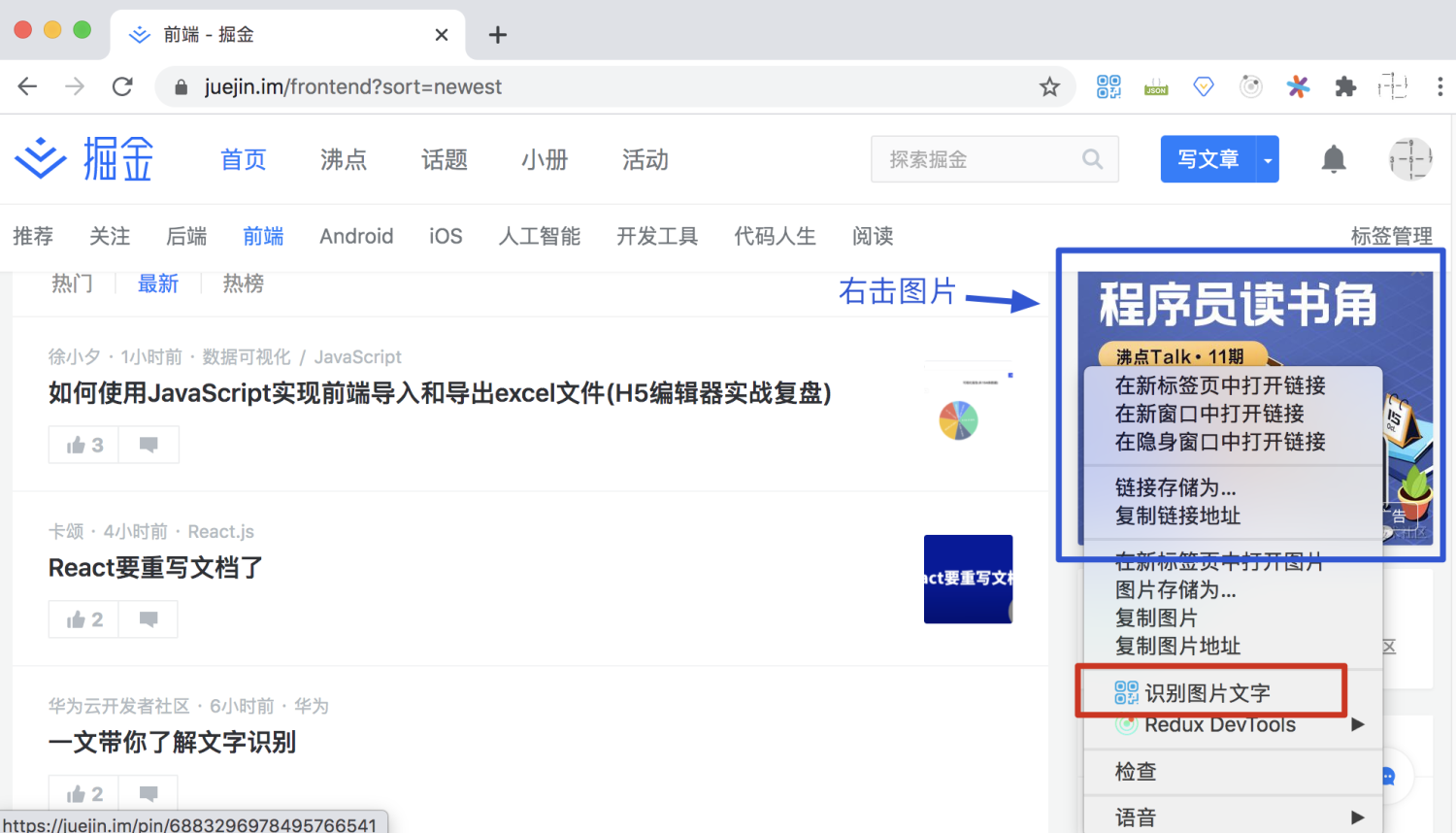Open the 话题 nav tab
The height and width of the screenshot is (833, 1456).
(445, 159)
